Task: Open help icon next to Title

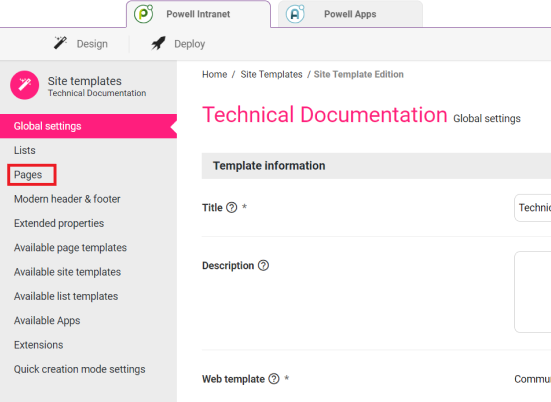Action: pos(232,208)
